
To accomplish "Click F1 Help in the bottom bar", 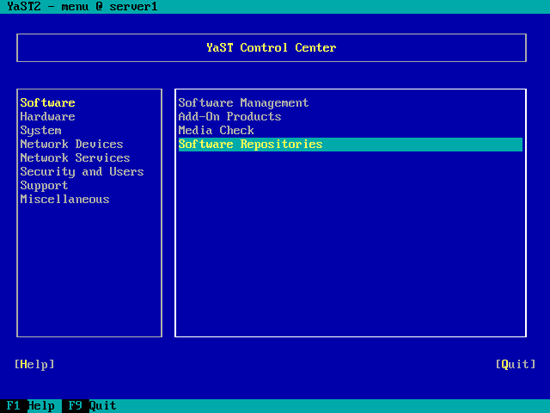I will click(x=31, y=406).
